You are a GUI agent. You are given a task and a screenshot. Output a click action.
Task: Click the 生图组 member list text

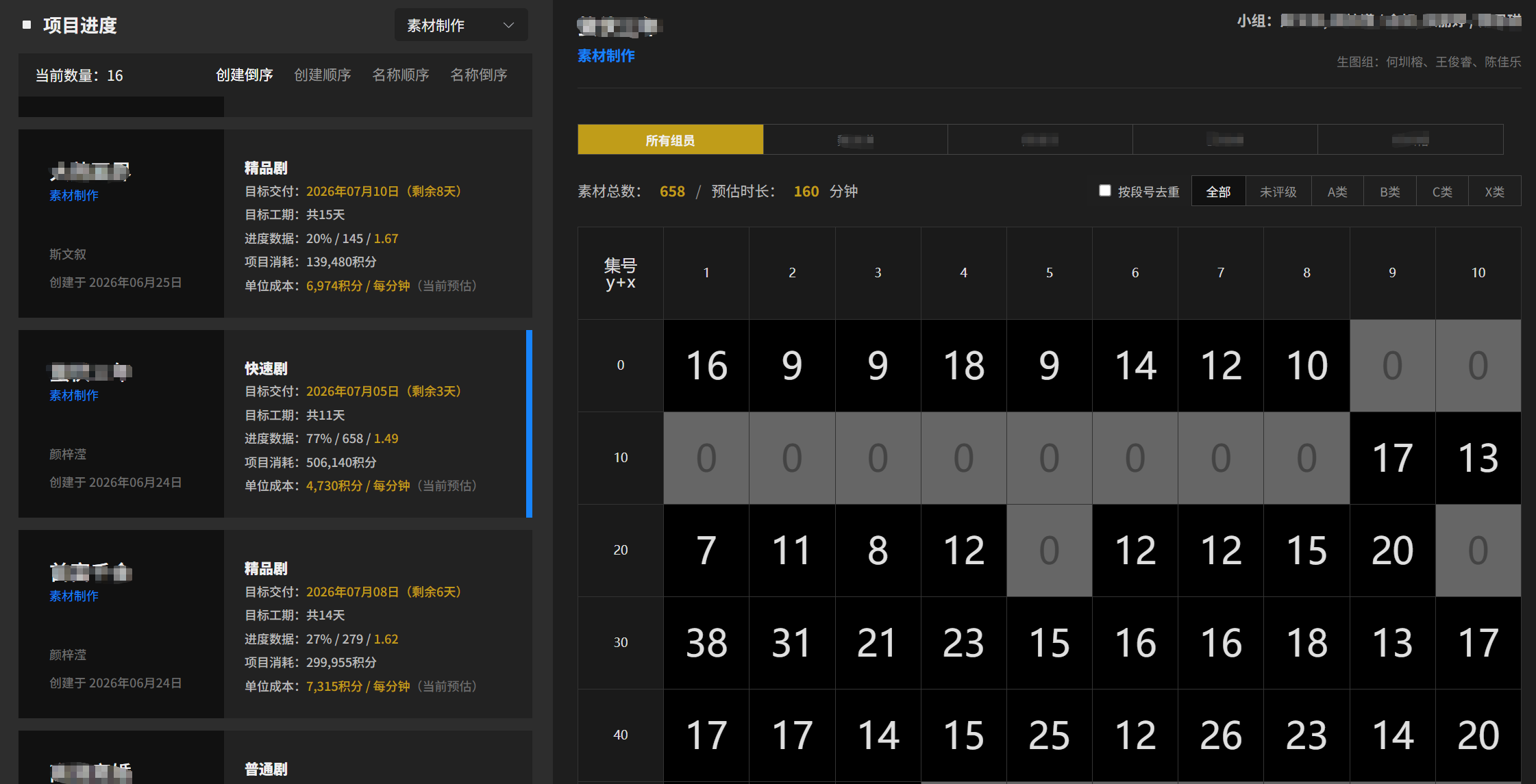[1429, 62]
